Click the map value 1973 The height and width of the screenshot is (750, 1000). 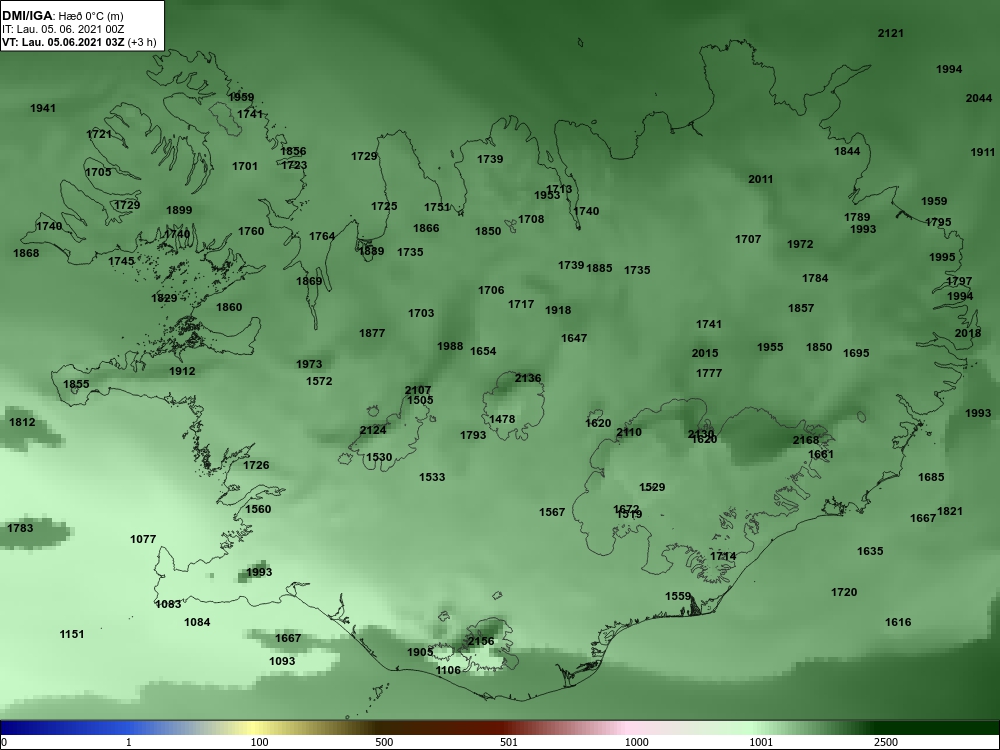coord(309,365)
